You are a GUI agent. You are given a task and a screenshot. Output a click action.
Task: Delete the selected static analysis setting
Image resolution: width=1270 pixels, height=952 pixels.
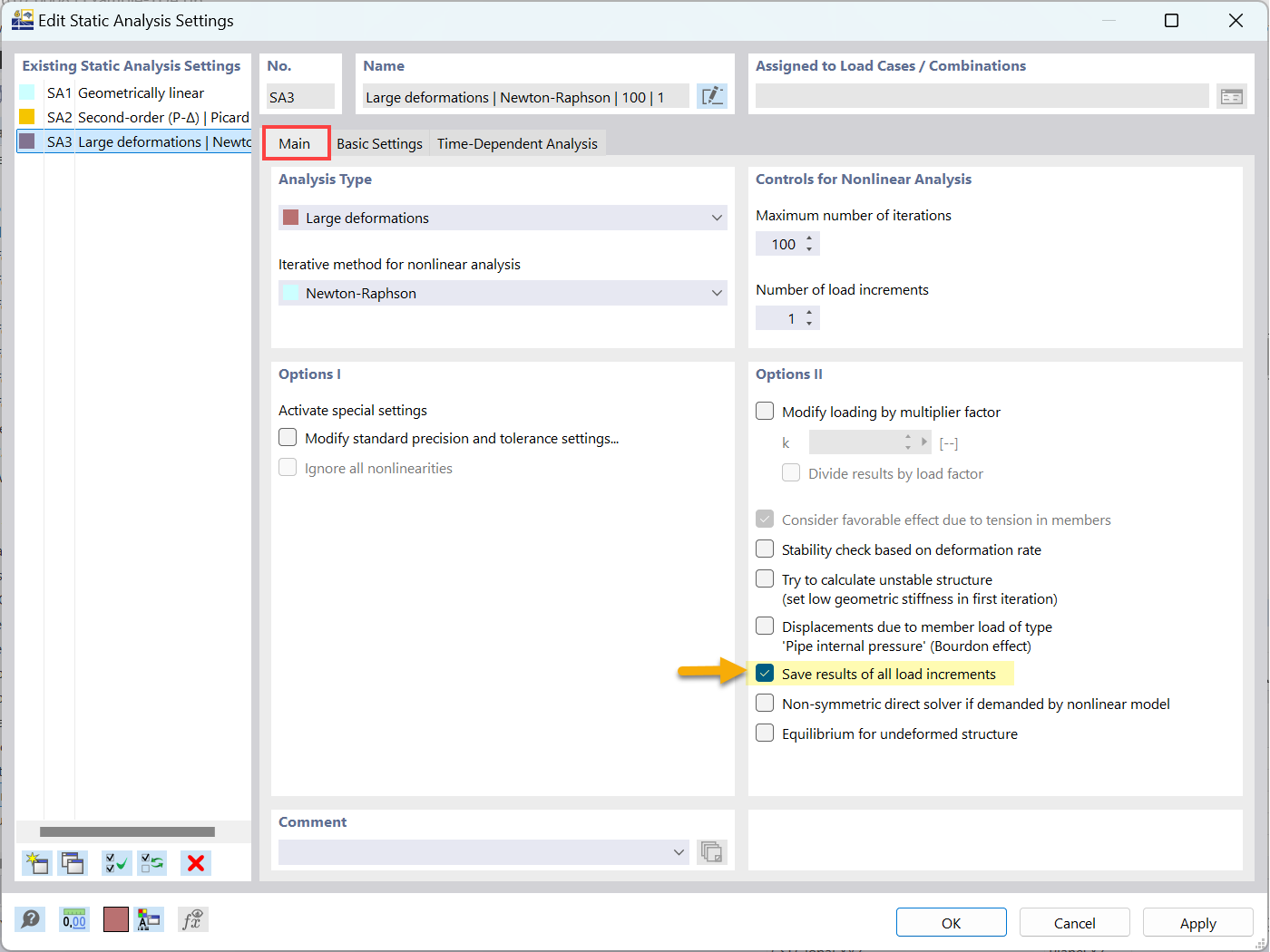[x=194, y=863]
